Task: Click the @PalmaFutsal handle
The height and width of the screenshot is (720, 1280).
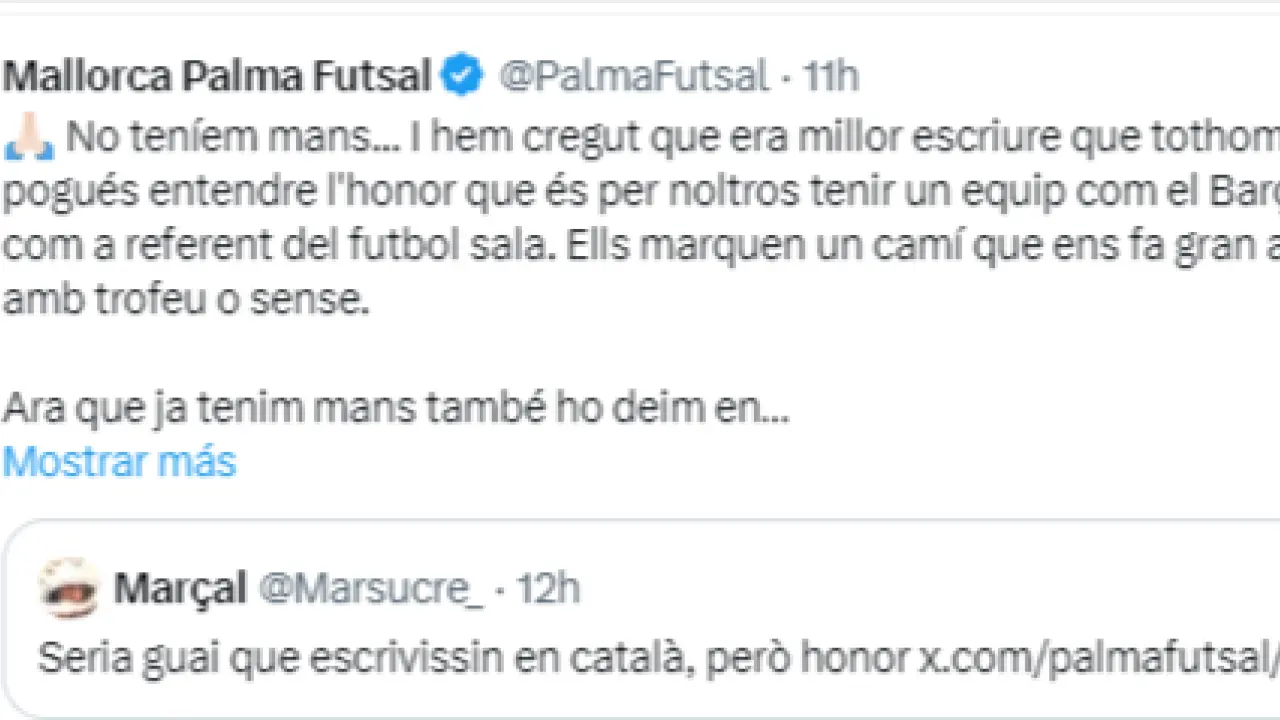Action: [x=633, y=77]
